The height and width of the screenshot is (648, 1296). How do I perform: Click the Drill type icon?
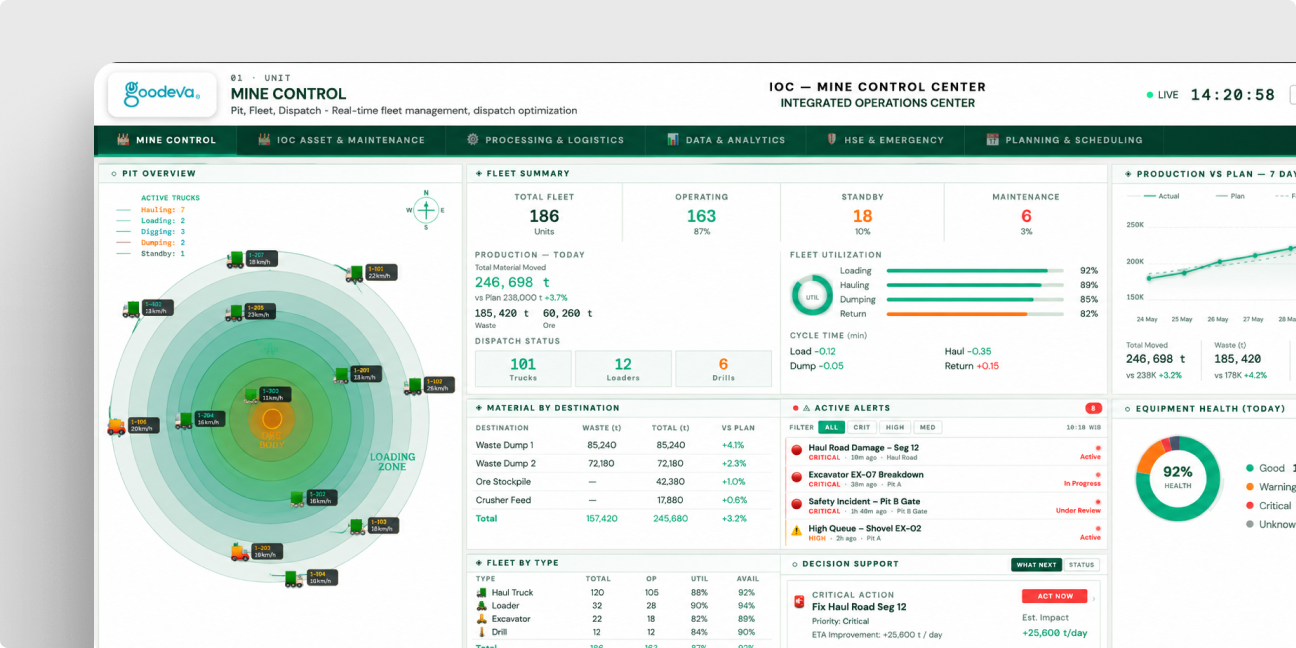pos(482,632)
